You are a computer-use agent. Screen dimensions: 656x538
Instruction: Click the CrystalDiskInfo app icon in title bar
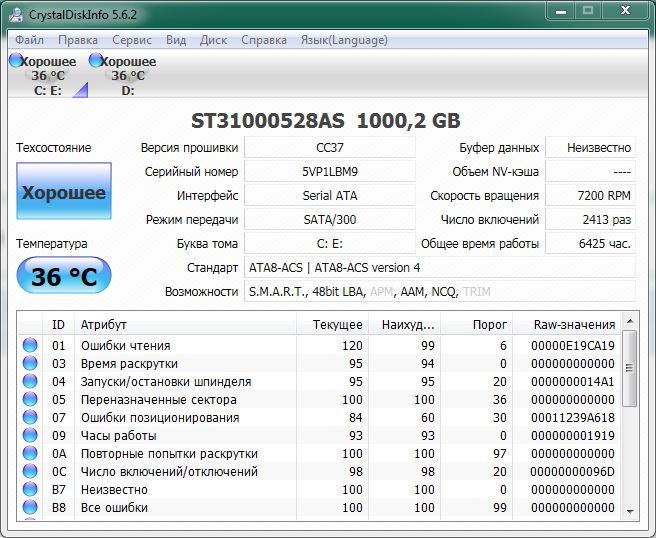17,14
